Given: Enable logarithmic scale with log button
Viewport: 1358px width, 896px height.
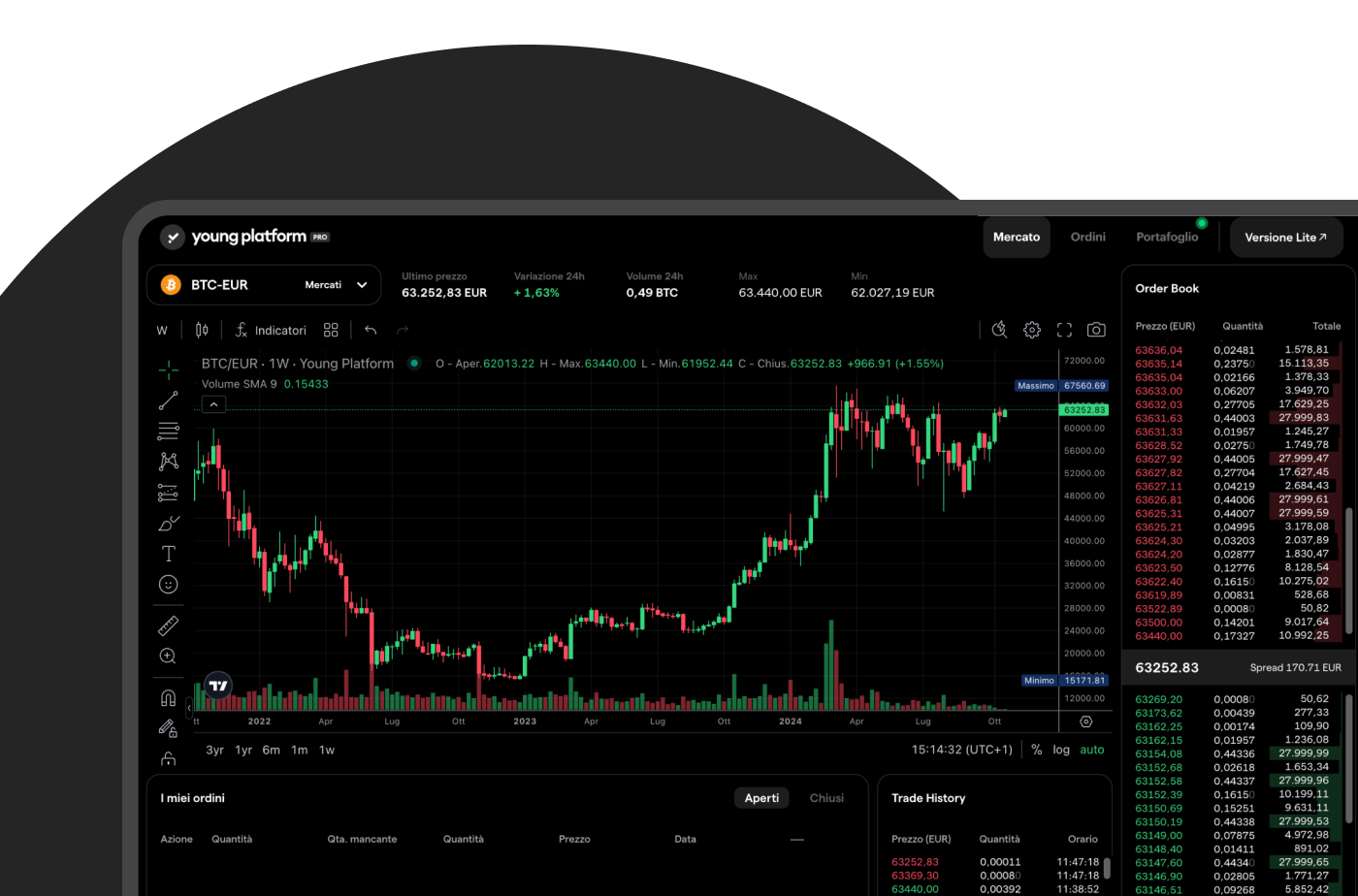Looking at the screenshot, I should click(1061, 749).
